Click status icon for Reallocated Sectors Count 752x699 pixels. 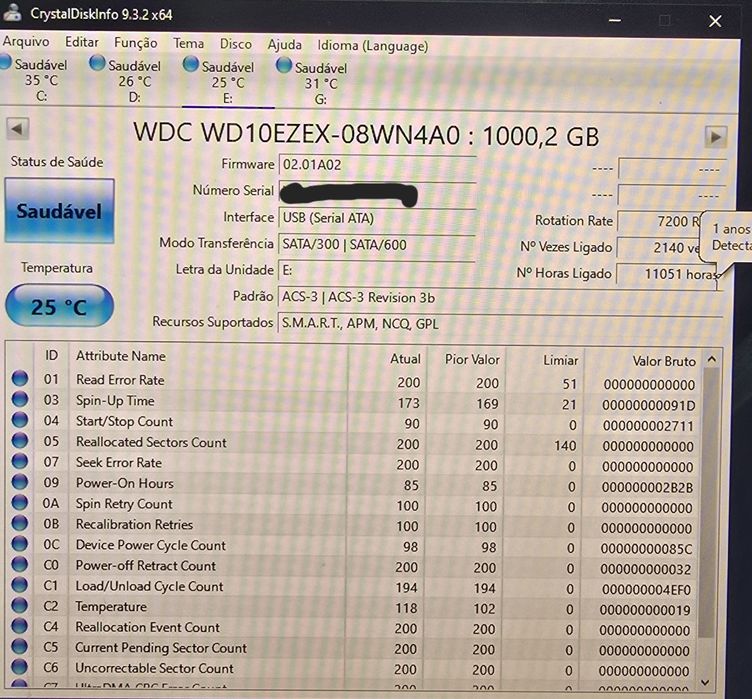pos(20,440)
